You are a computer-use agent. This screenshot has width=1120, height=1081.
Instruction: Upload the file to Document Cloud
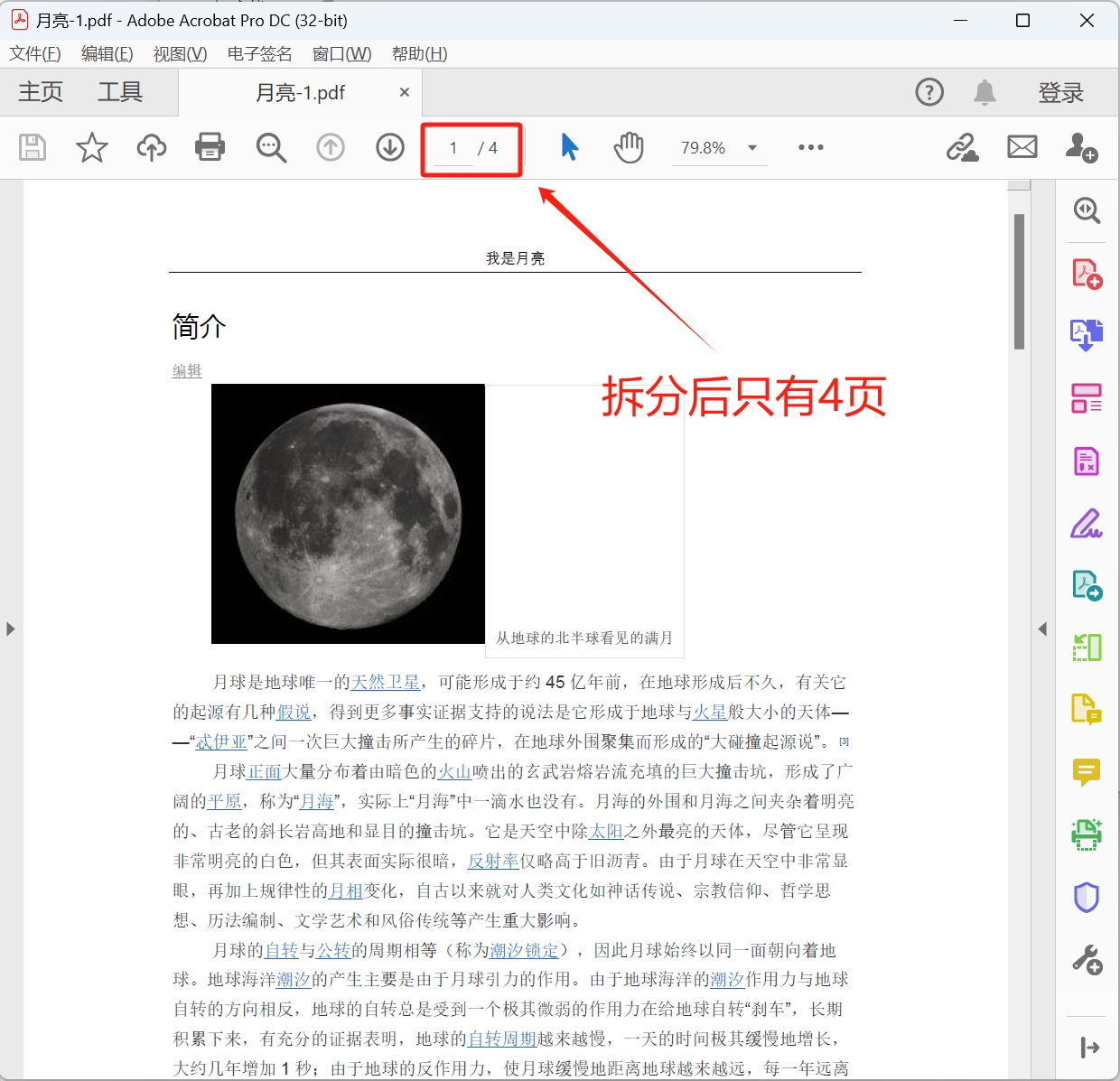(151, 147)
